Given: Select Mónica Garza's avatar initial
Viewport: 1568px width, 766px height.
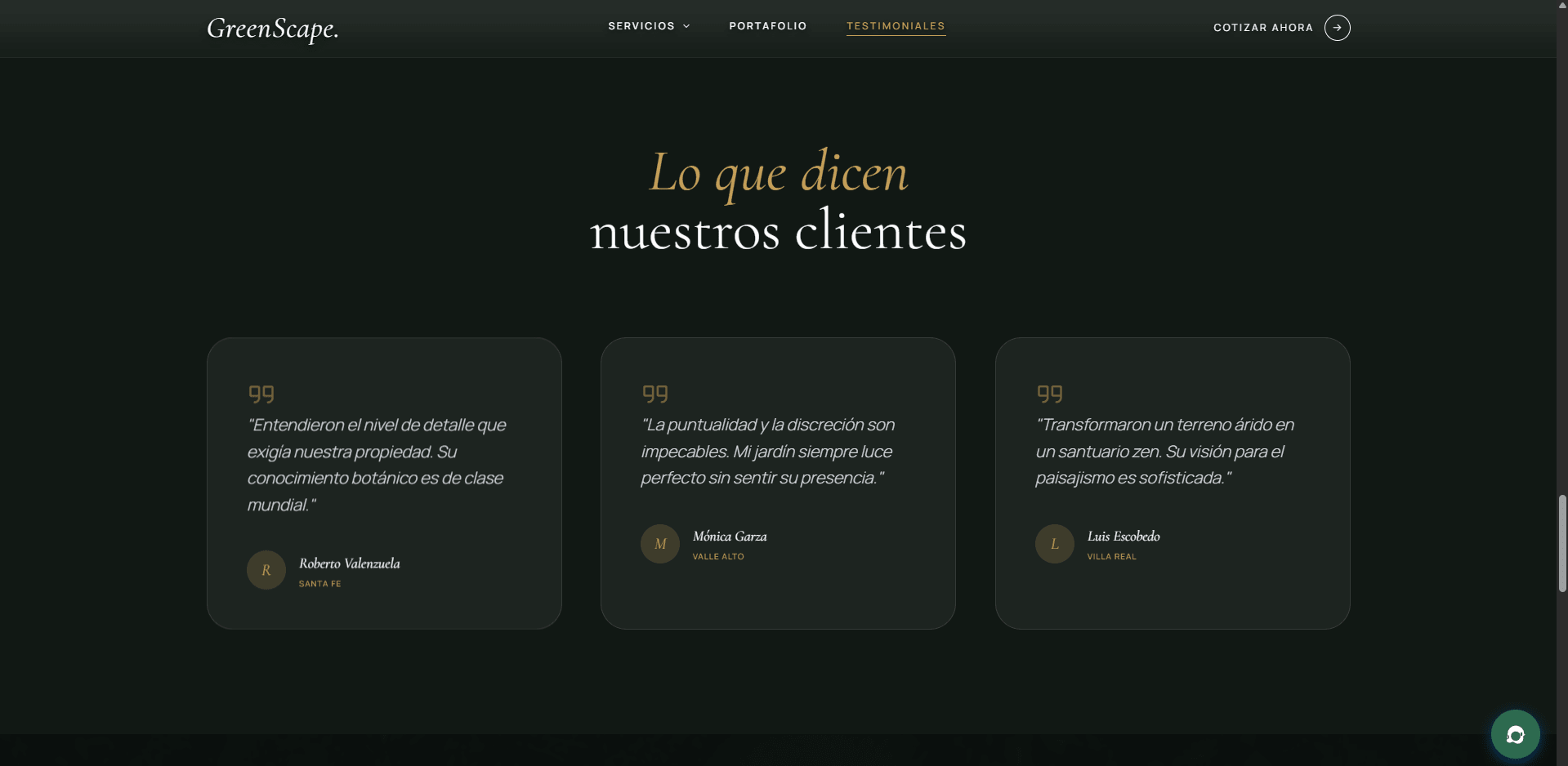Looking at the screenshot, I should pos(659,543).
